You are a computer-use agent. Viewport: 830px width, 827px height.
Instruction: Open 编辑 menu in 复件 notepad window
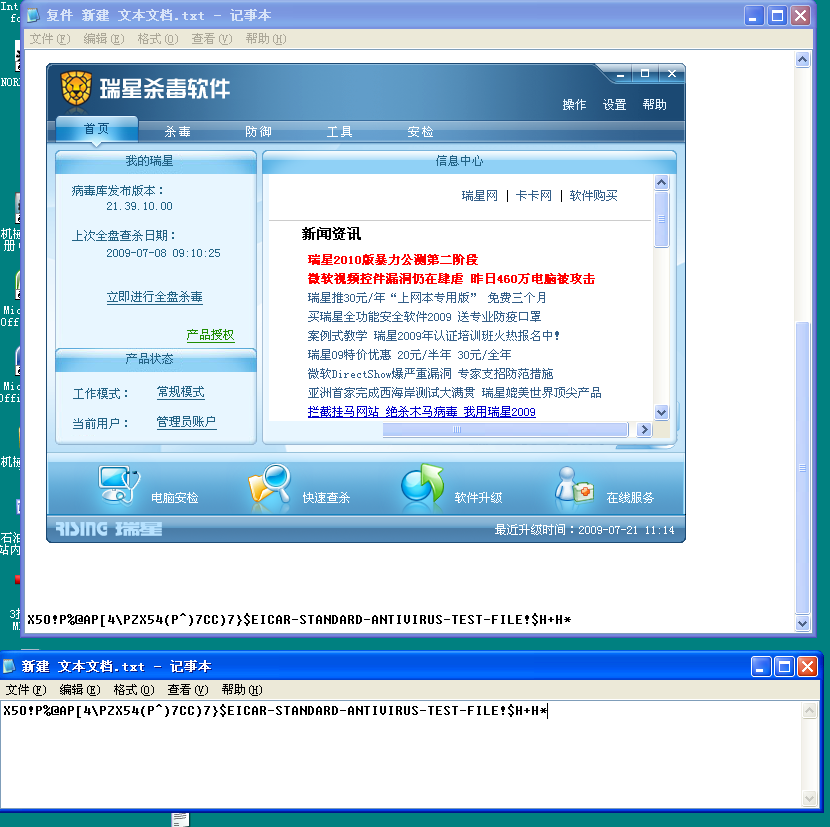point(104,39)
